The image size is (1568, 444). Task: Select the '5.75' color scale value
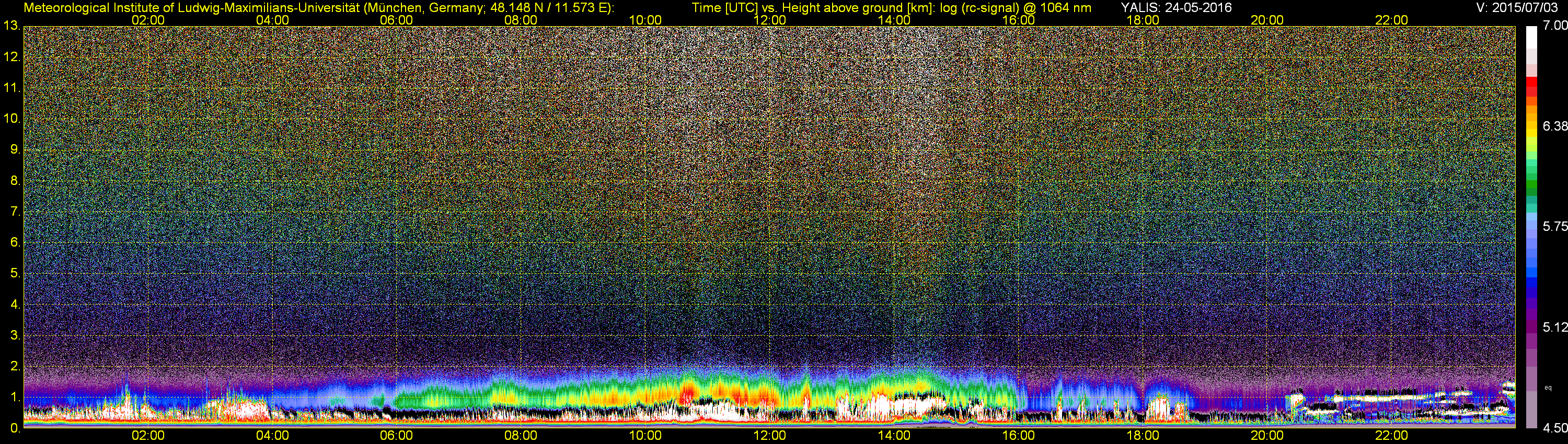click(x=1555, y=227)
